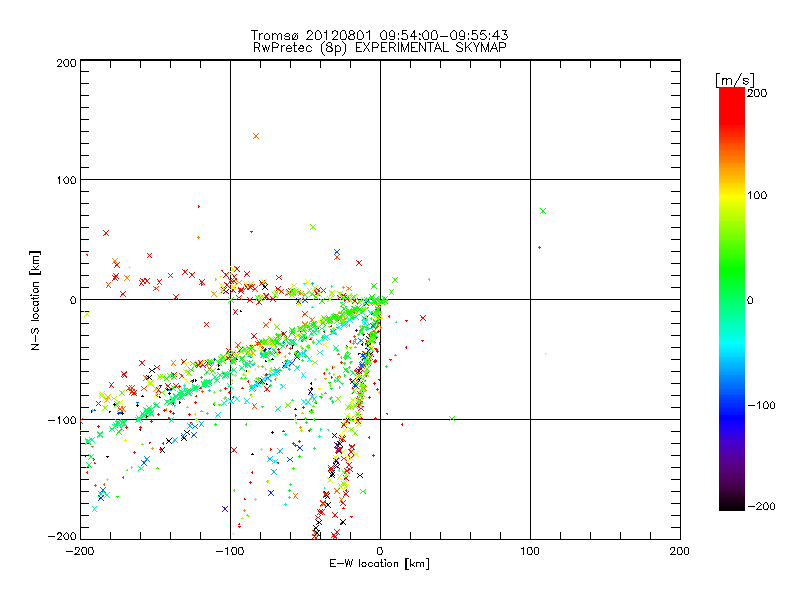Pick the yellow-green X at the far left edge
The width and height of the screenshot is (800, 600).
point(87,314)
